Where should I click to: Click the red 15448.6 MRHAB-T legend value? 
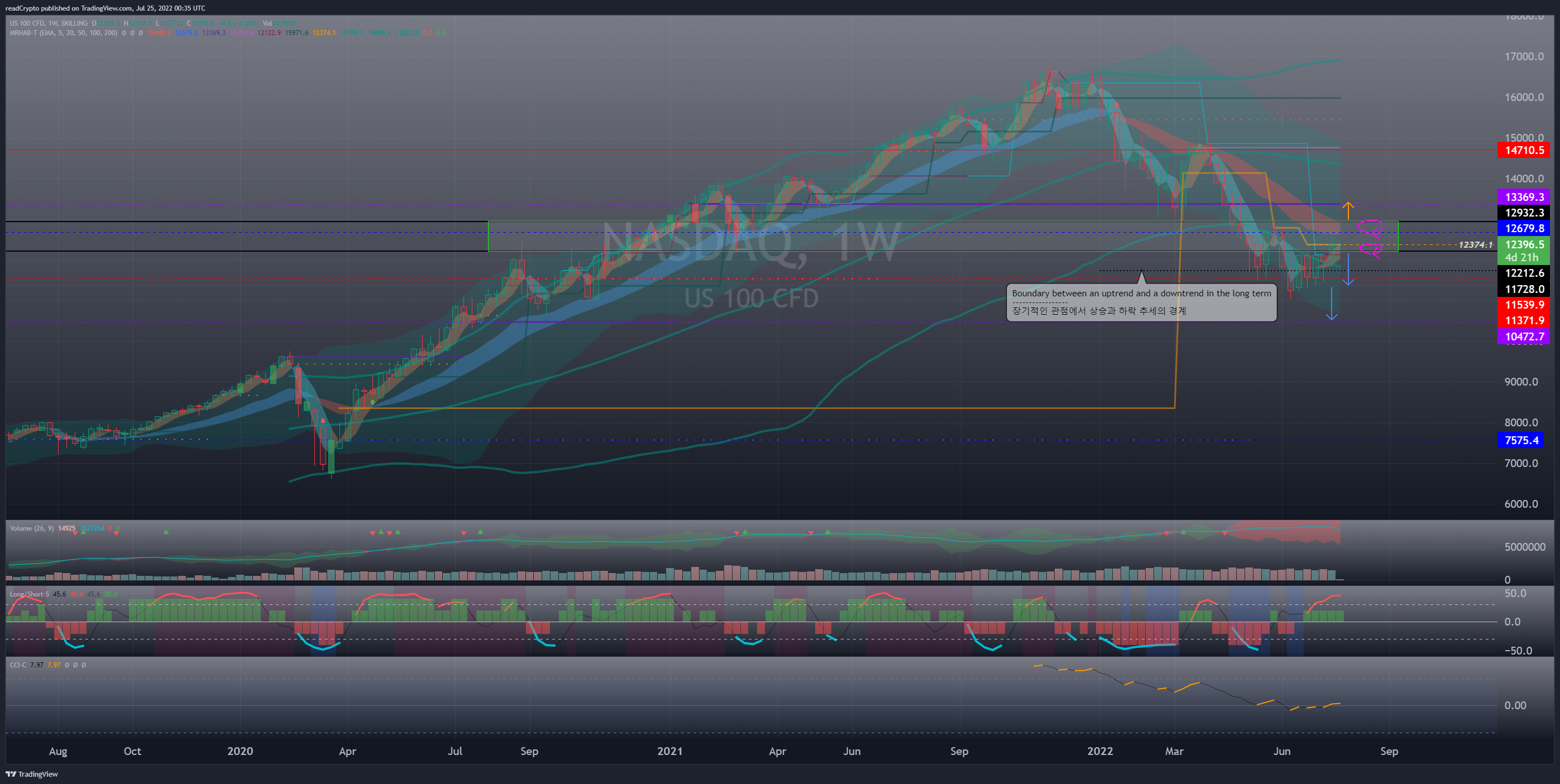pos(159,33)
